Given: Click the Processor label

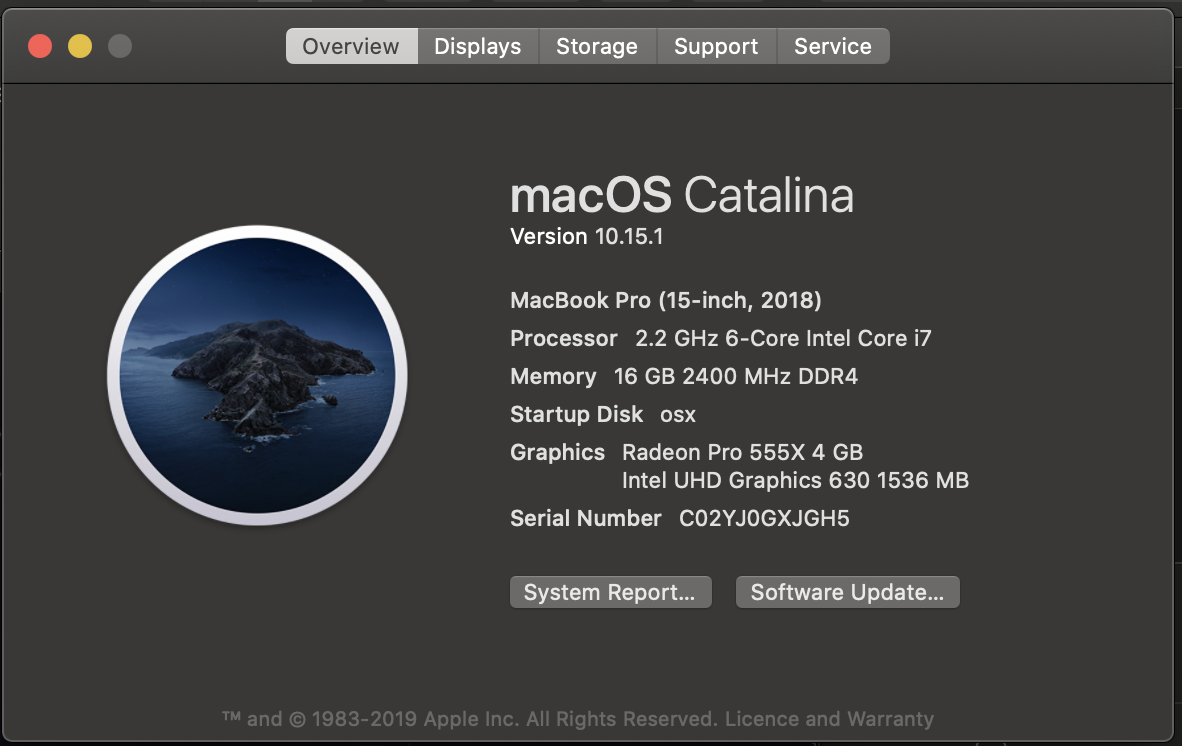Looking at the screenshot, I should click(564, 338).
